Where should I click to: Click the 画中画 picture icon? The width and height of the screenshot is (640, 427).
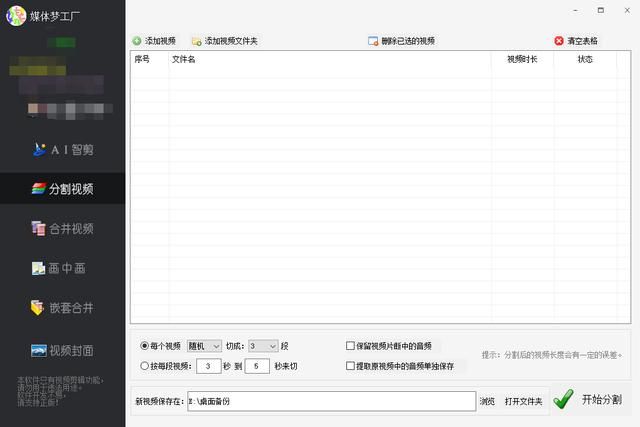[x=38, y=268]
